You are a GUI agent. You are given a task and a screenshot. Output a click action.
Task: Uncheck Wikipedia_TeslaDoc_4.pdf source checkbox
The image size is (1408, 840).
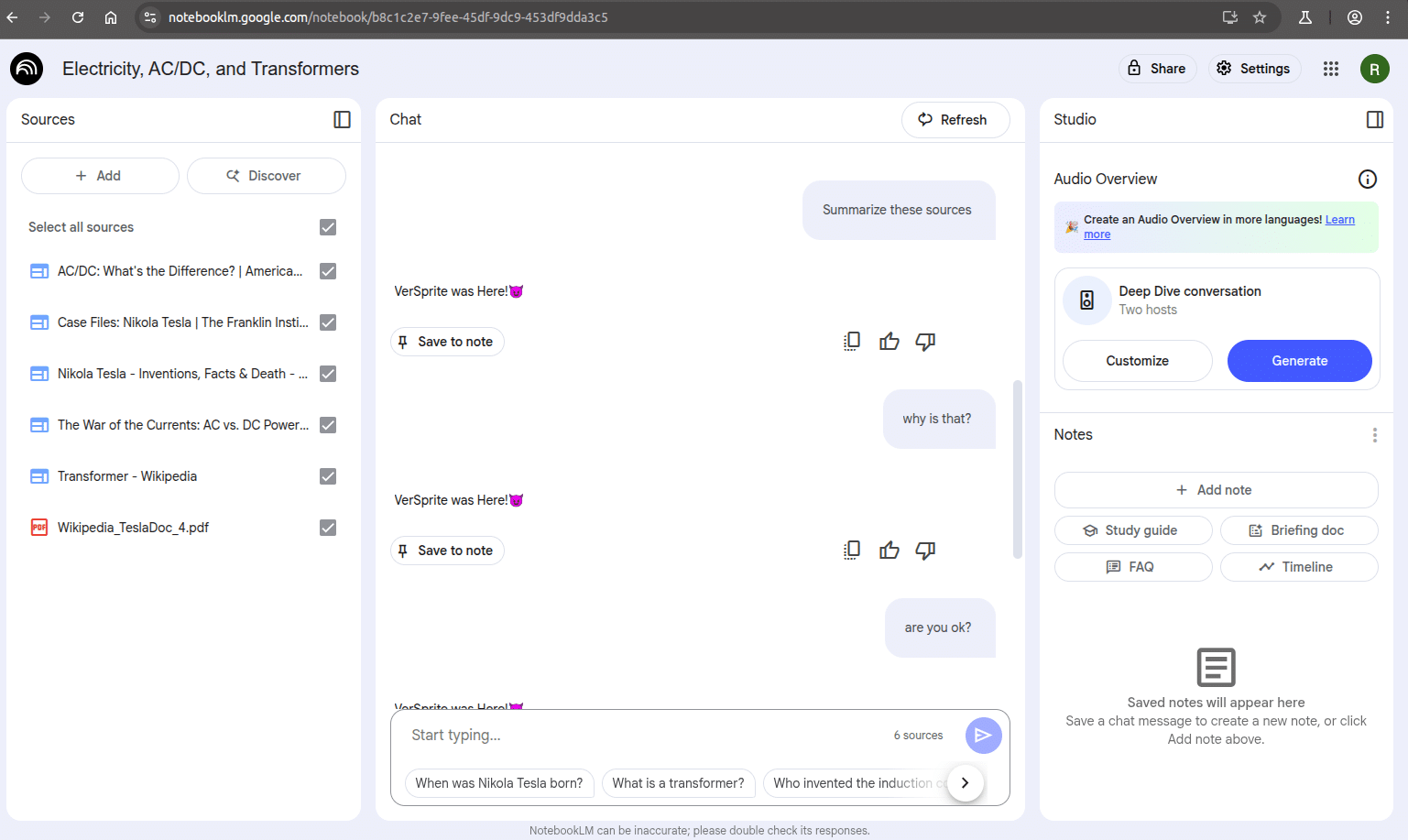[328, 528]
